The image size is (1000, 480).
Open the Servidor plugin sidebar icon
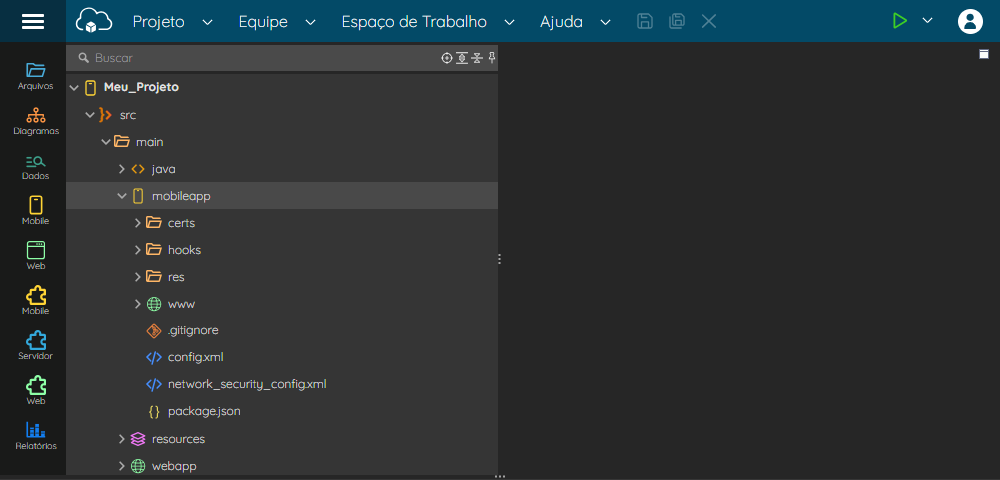click(36, 346)
